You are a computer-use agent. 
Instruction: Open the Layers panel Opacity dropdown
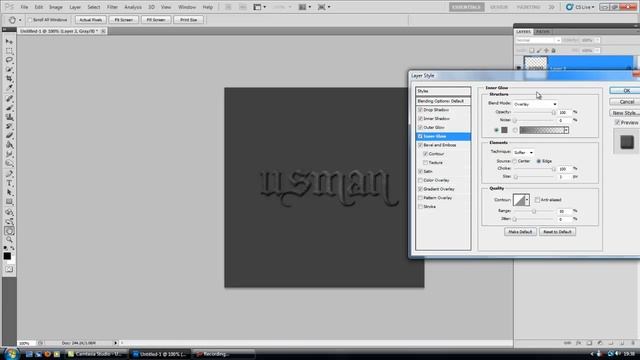click(598, 40)
